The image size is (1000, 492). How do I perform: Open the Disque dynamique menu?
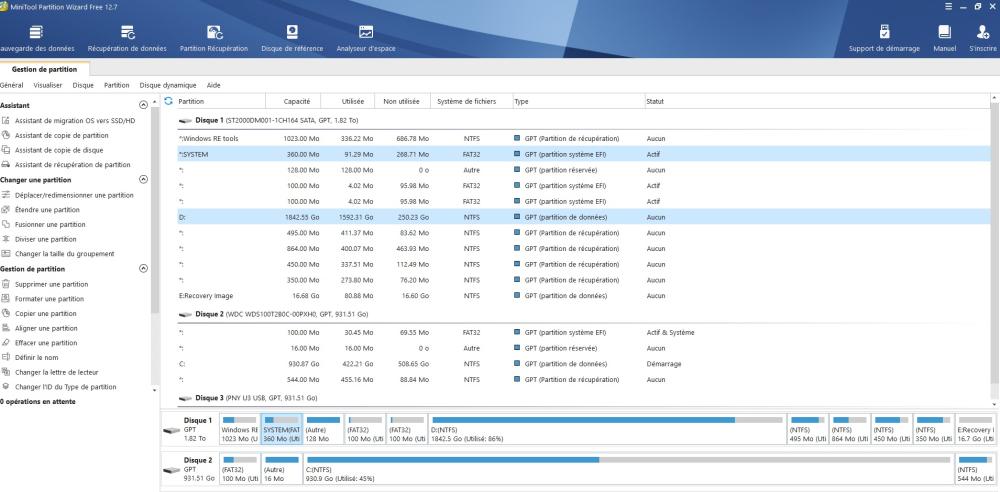pos(169,85)
